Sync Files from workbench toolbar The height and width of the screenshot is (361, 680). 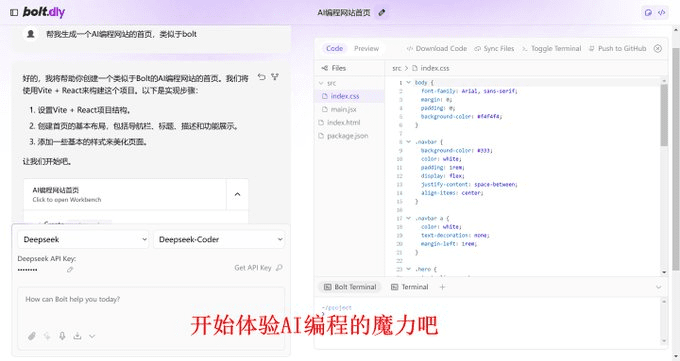494,49
